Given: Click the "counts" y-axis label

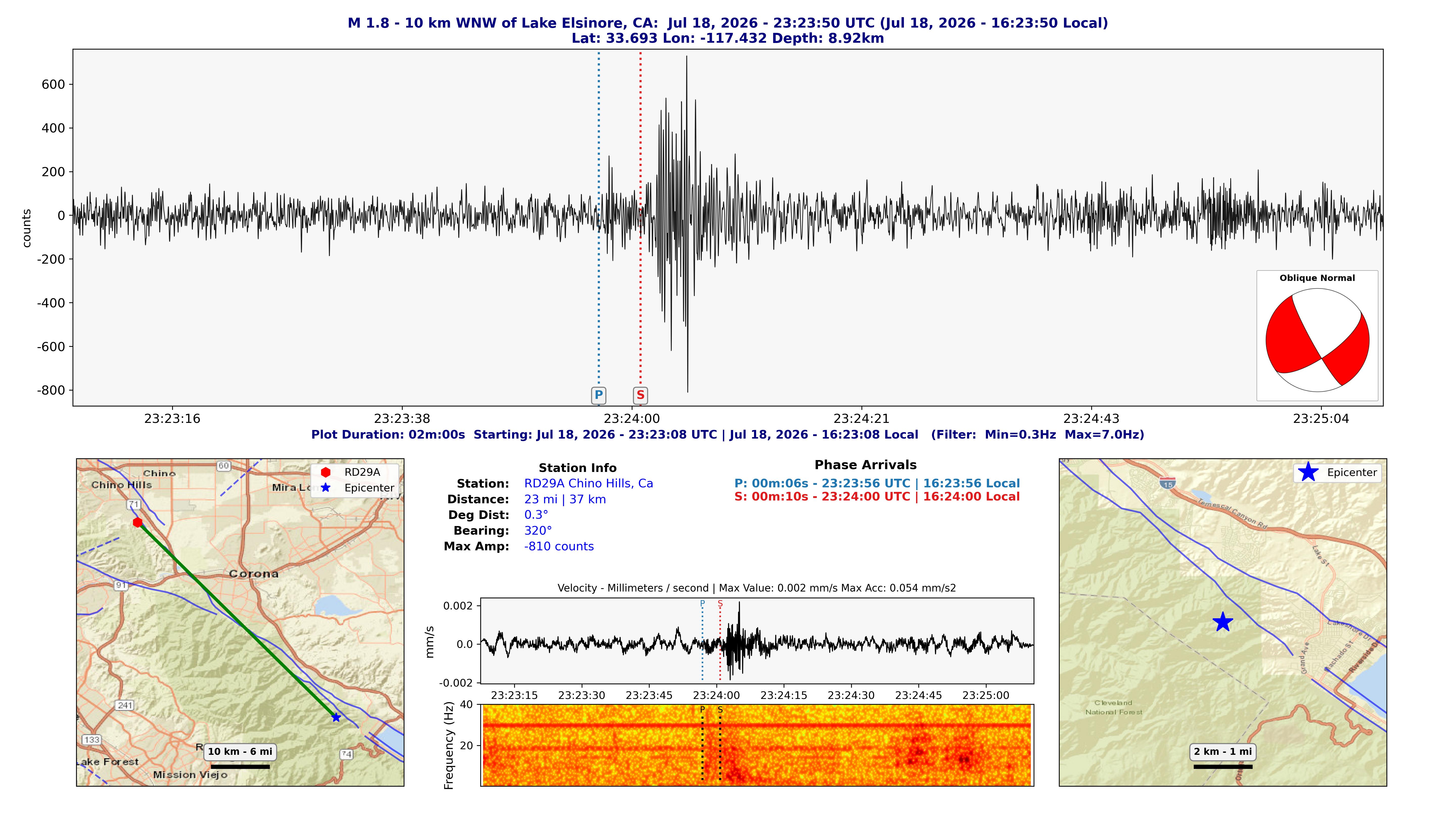Looking at the screenshot, I should coord(27,228).
